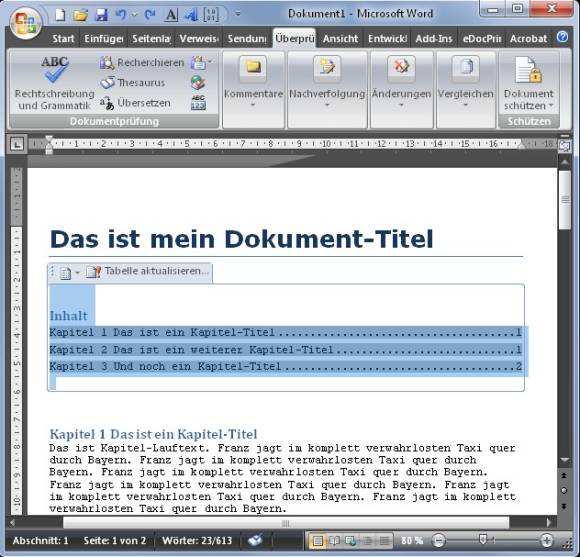The width and height of the screenshot is (580, 557).
Task: Click the Wörter: 23/613 status indicator
Action: pyautogui.click(x=197, y=541)
